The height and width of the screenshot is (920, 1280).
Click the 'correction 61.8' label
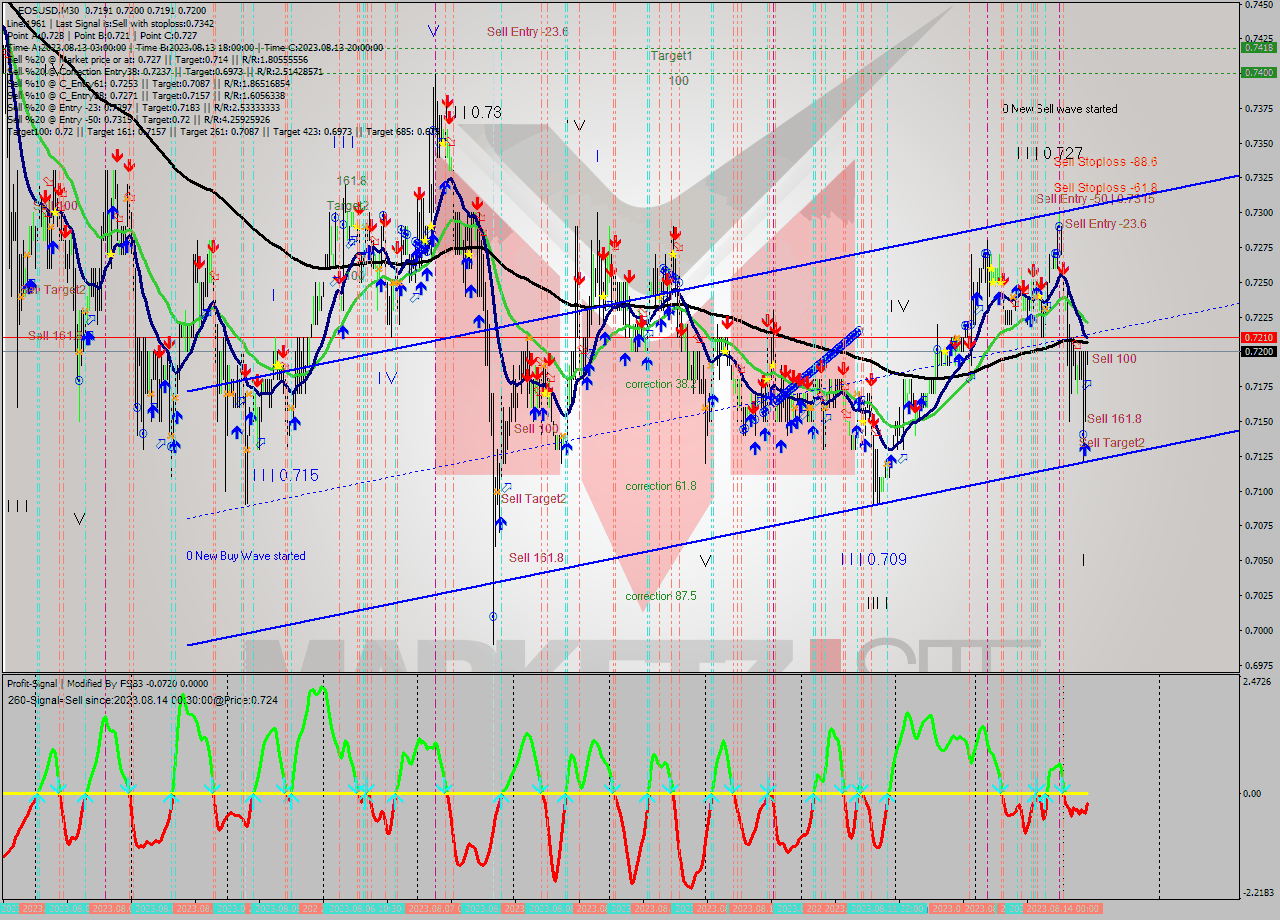click(x=661, y=486)
